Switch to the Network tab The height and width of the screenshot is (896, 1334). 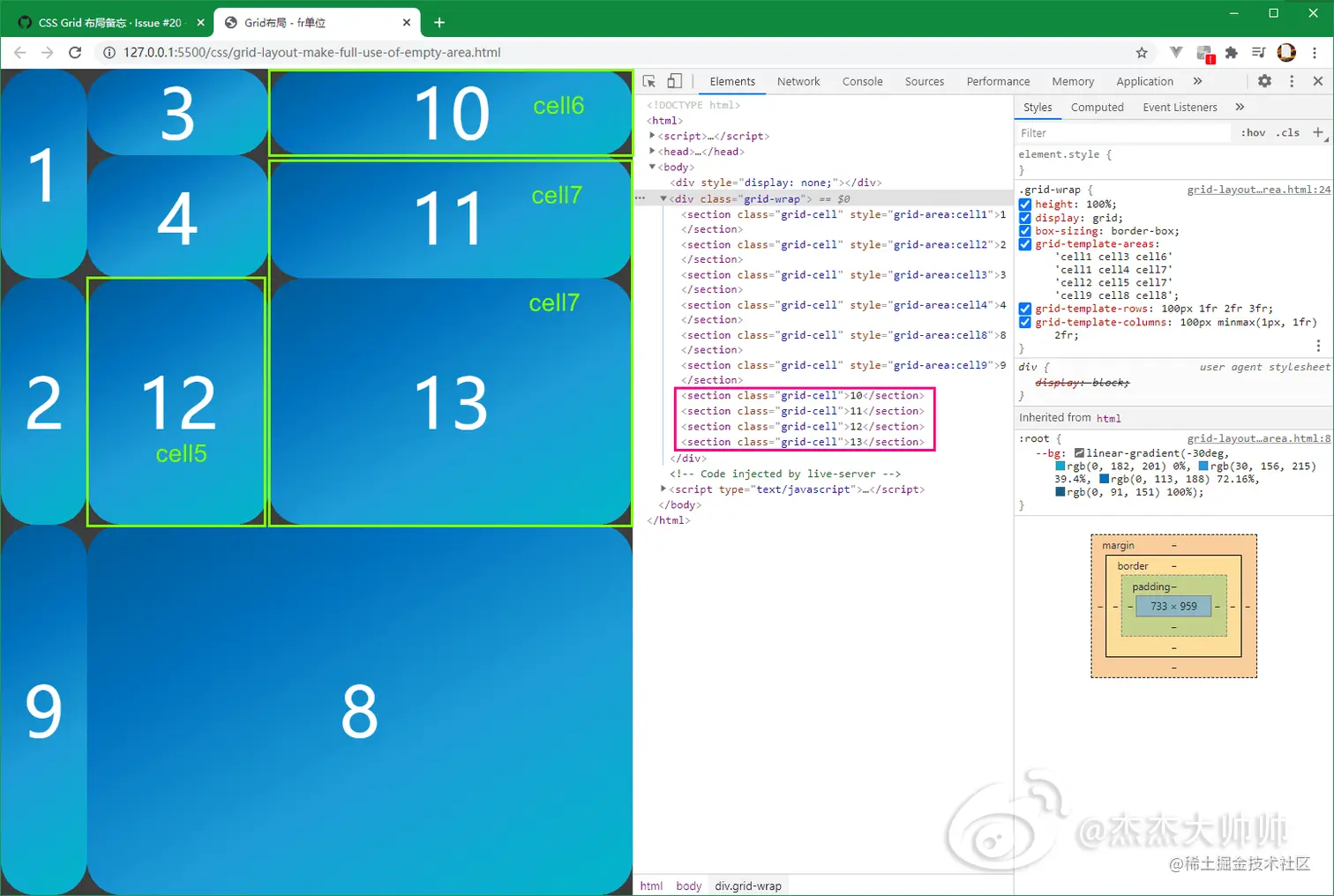click(x=798, y=81)
